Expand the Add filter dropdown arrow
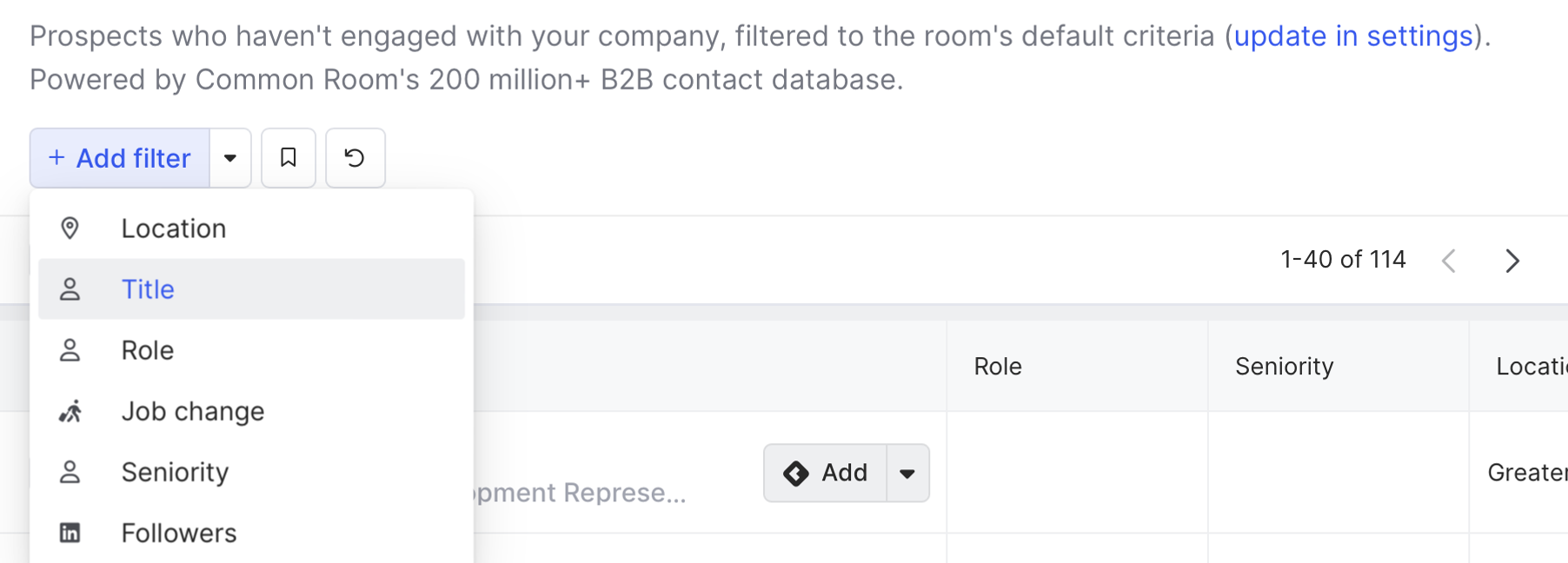The image size is (1568, 563). pos(230,158)
